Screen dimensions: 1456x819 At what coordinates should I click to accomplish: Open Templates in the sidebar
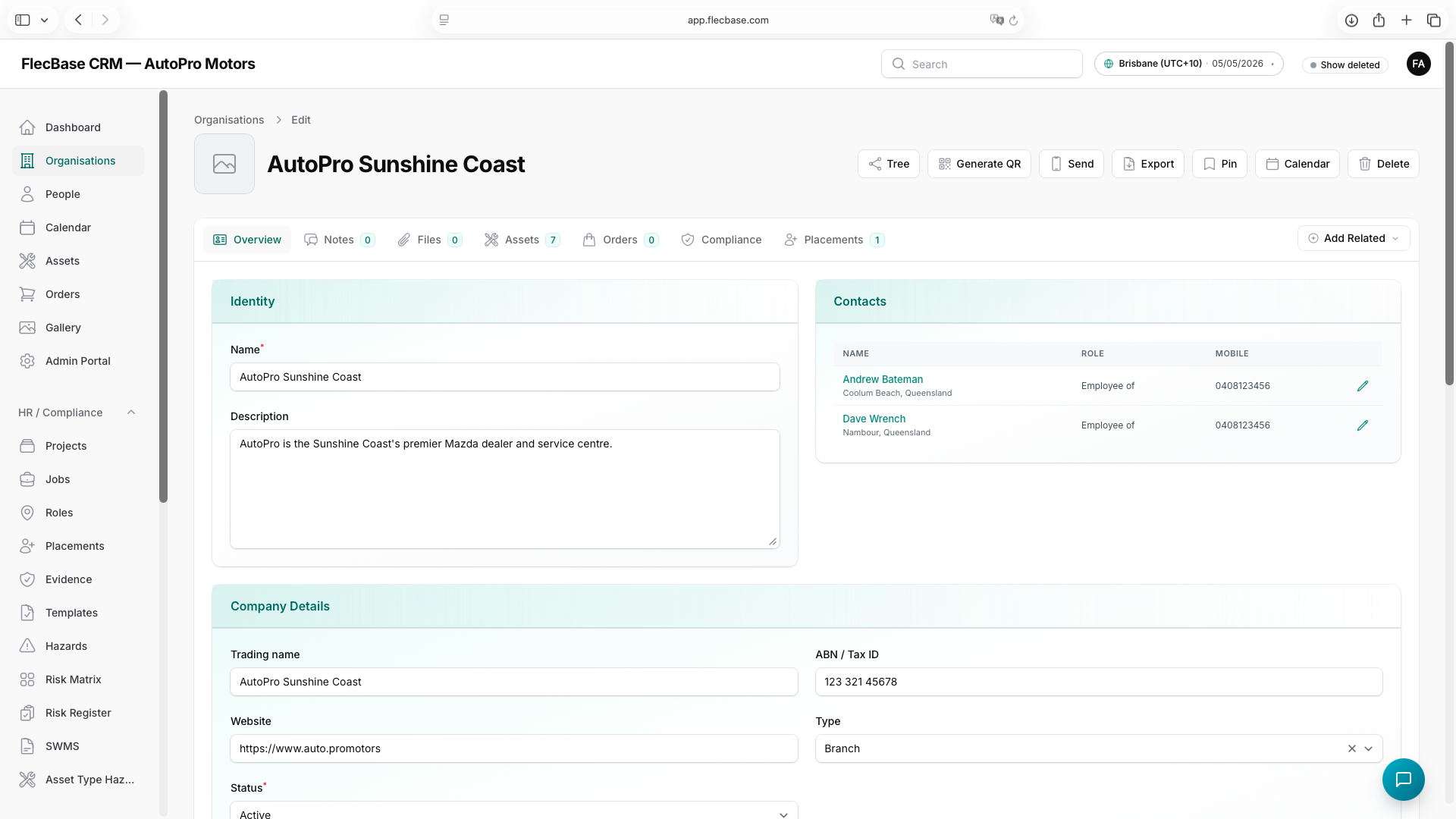tap(78, 613)
